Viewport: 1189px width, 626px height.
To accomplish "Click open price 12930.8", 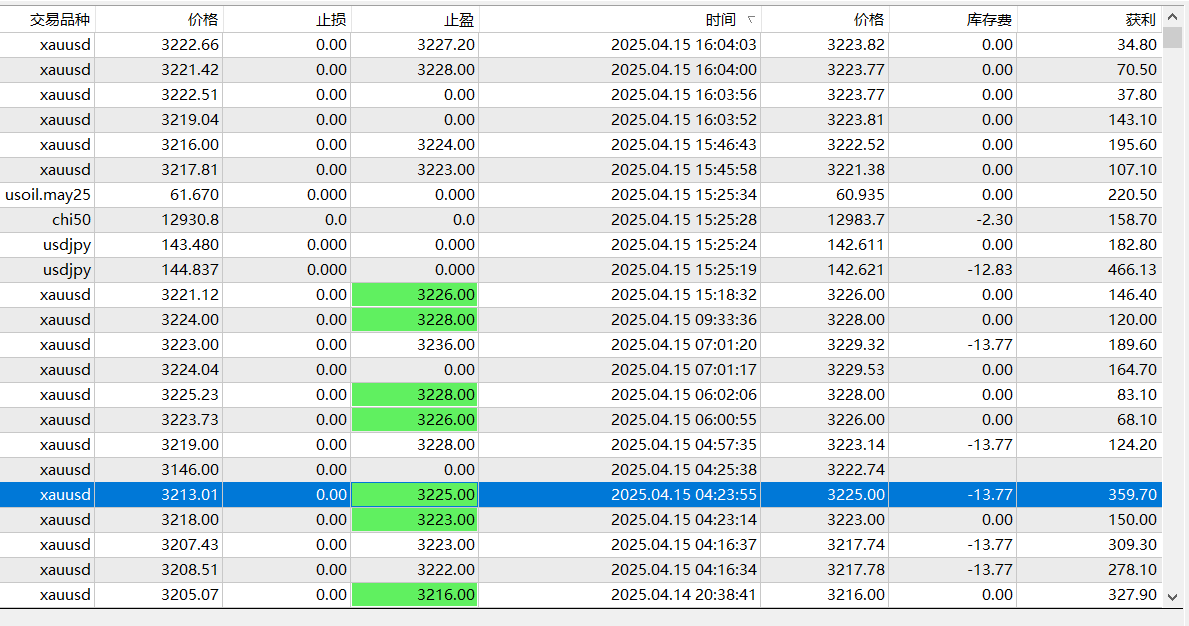I will 190,220.
